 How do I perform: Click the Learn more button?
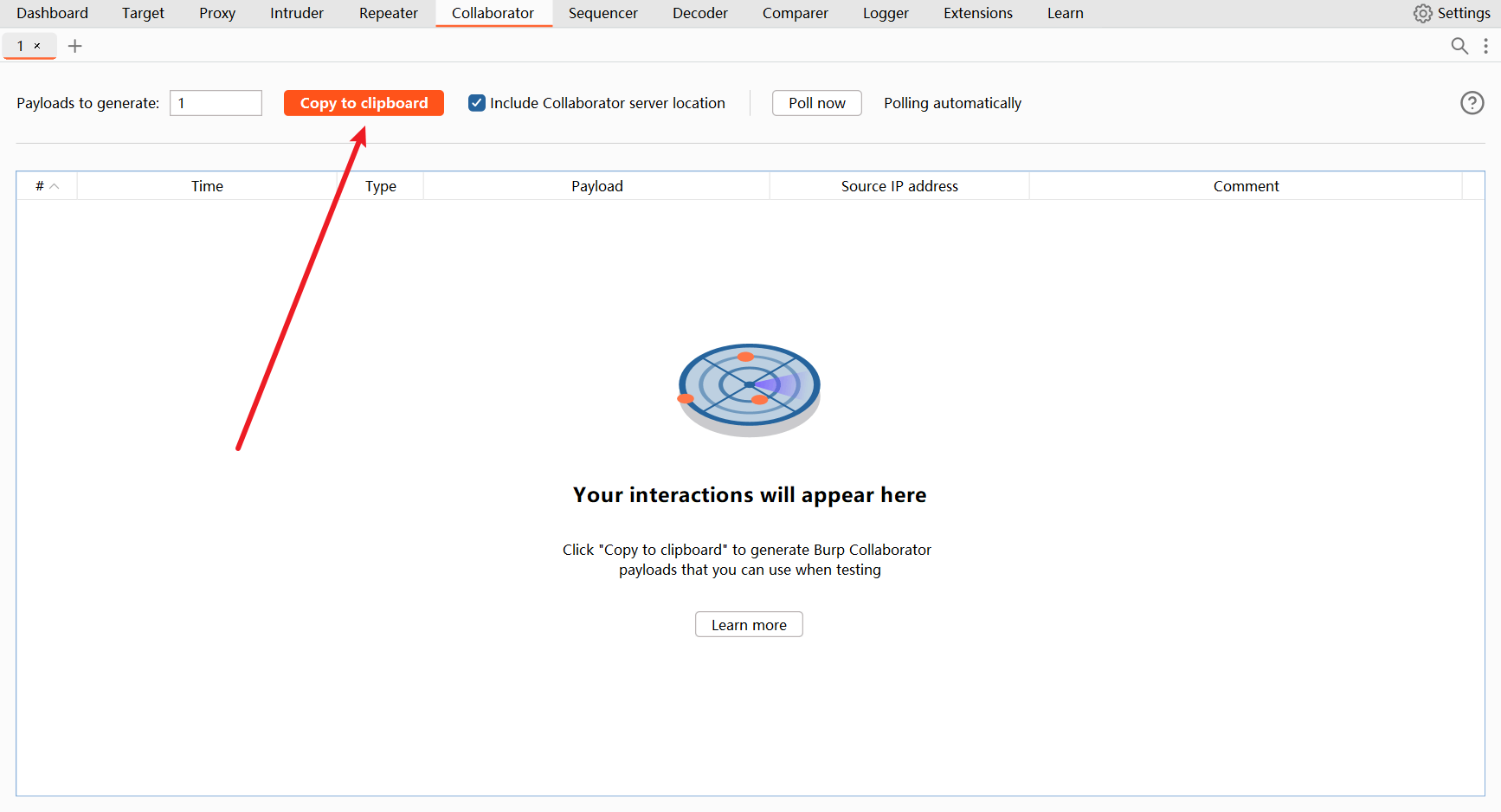[x=749, y=625]
